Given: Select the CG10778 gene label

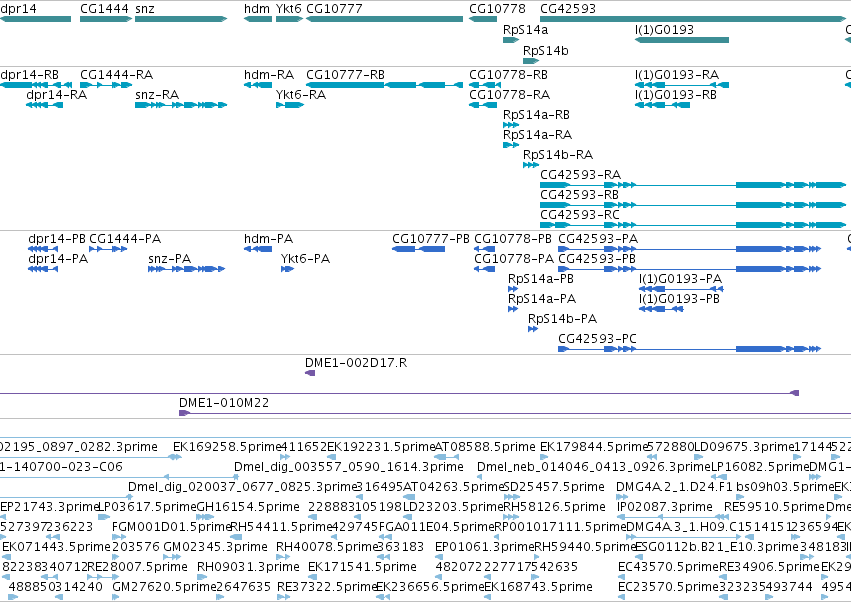Looking at the screenshot, I should click(497, 9).
